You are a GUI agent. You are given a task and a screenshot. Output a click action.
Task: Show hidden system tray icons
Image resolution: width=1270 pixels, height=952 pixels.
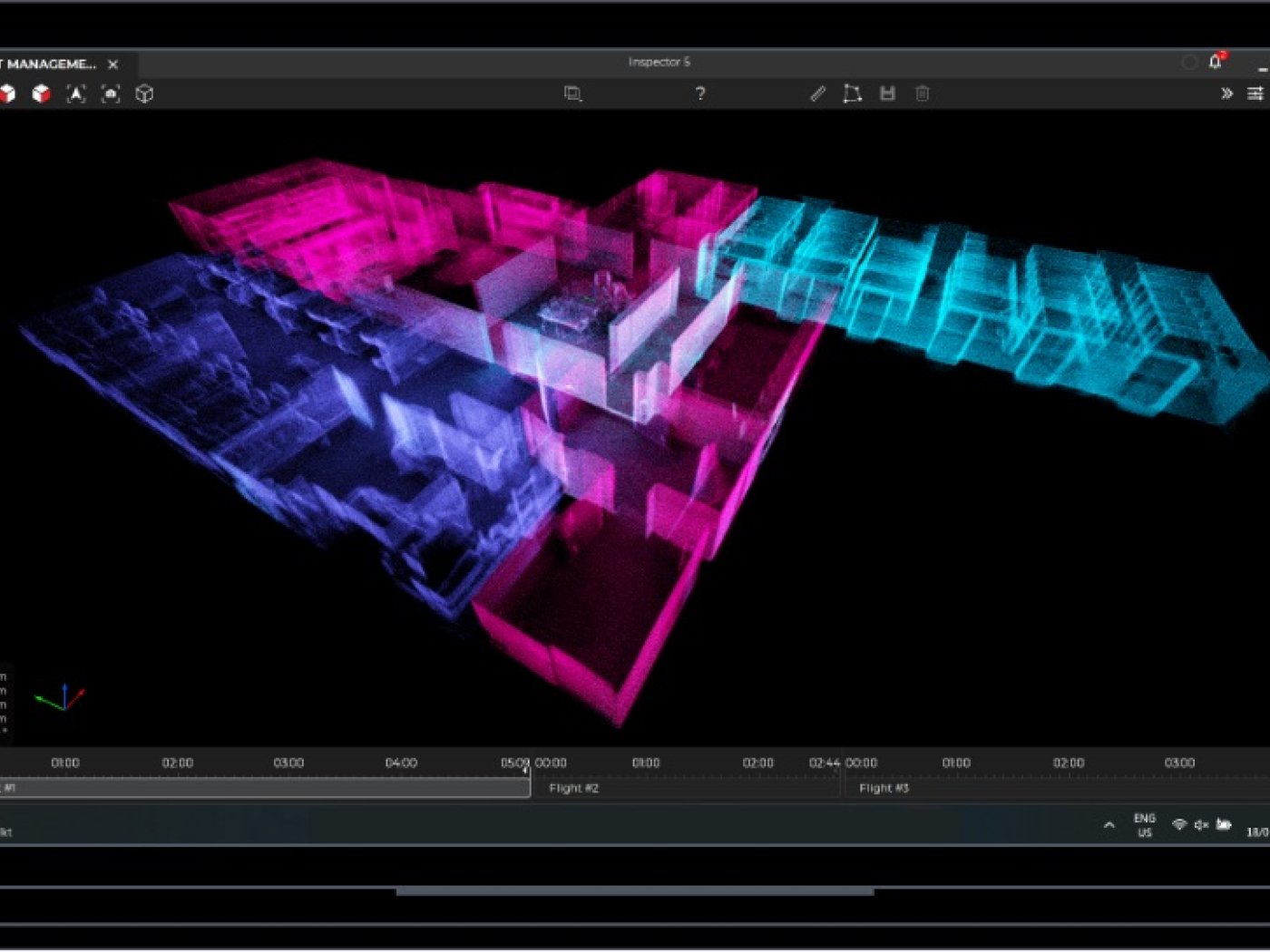click(x=1109, y=825)
